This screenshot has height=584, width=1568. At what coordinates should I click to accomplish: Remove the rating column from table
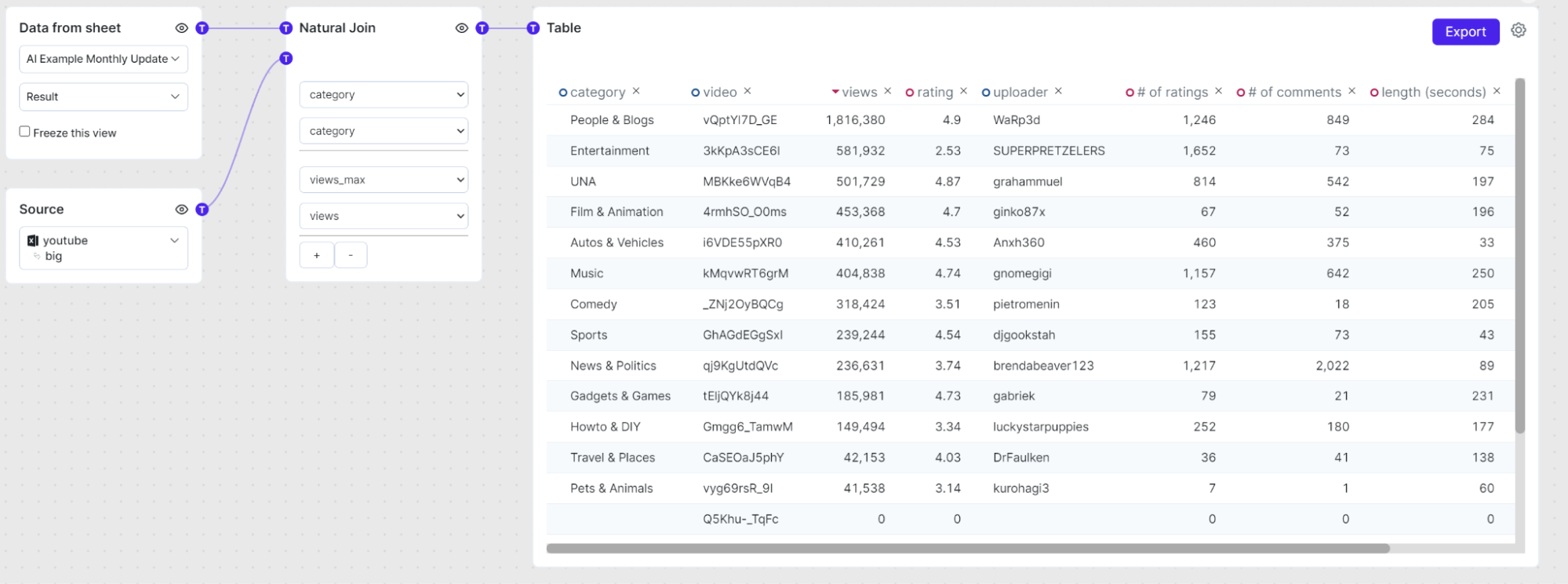(x=963, y=91)
